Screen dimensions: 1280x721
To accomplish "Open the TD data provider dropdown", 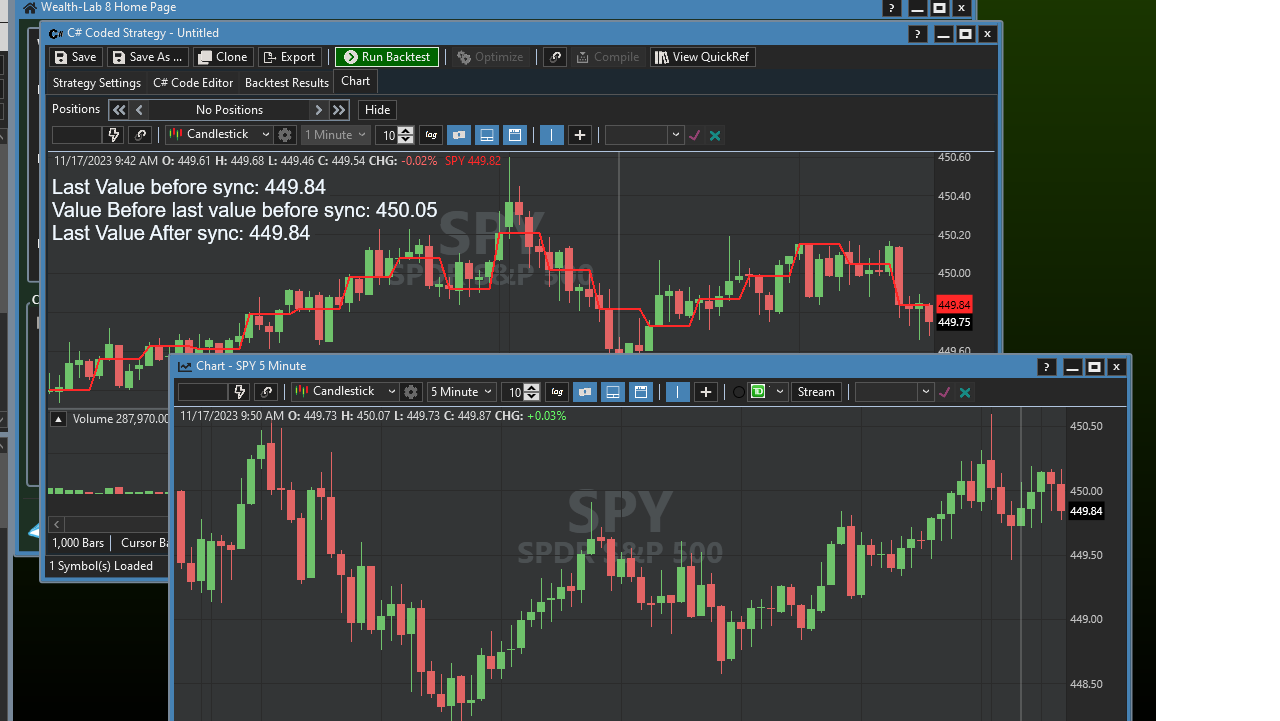I will [768, 392].
